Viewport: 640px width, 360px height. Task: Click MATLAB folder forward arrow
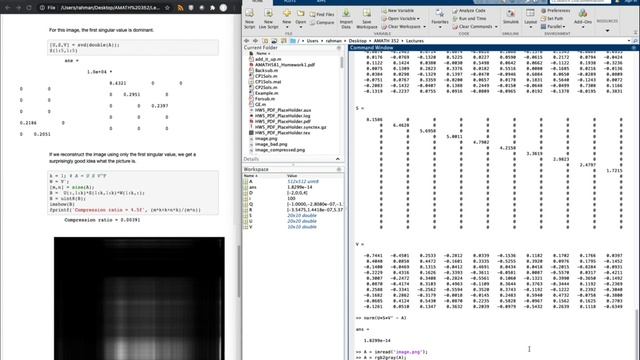click(x=256, y=41)
